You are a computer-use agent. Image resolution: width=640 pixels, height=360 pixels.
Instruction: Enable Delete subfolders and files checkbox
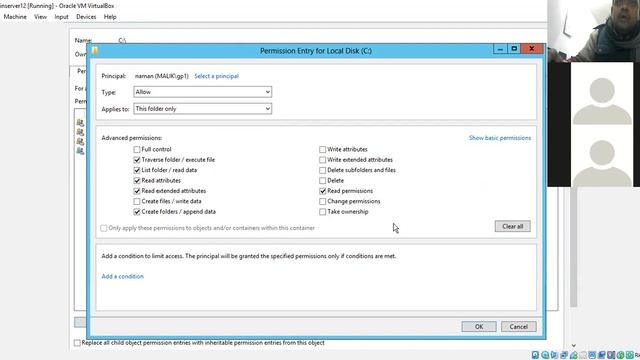tap(322, 170)
